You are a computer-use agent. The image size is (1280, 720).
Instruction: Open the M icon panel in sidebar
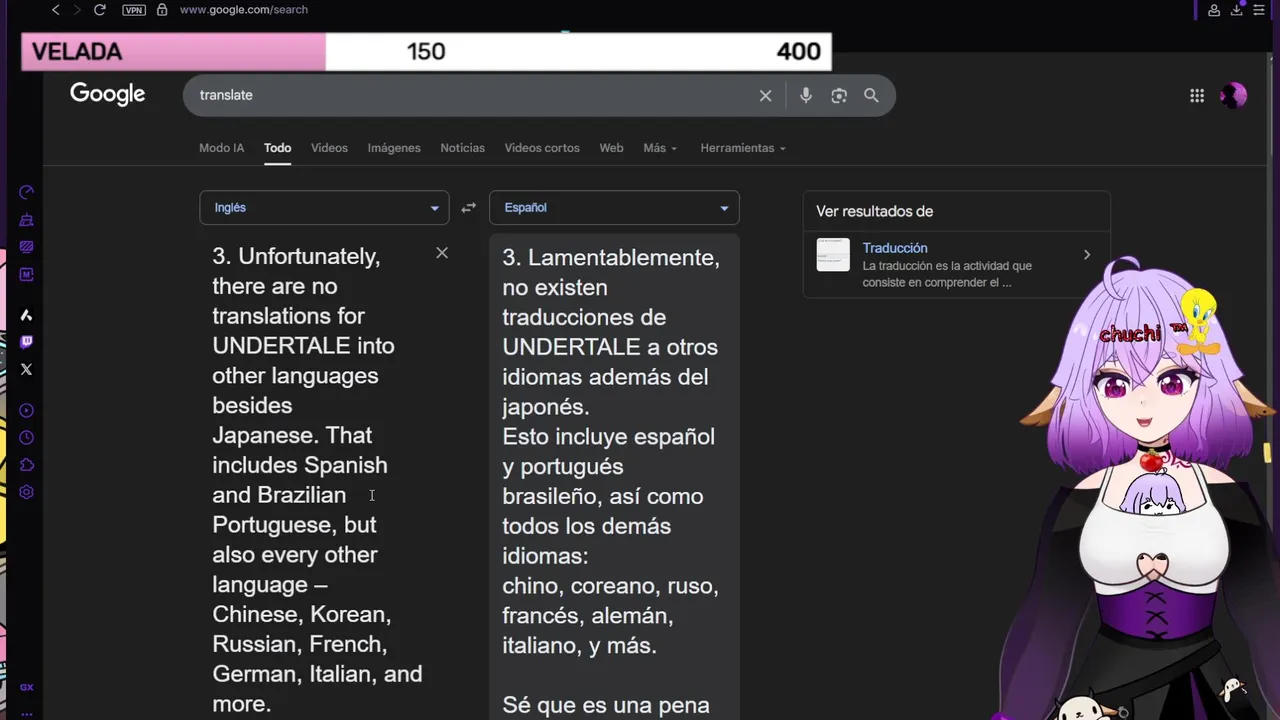27,274
